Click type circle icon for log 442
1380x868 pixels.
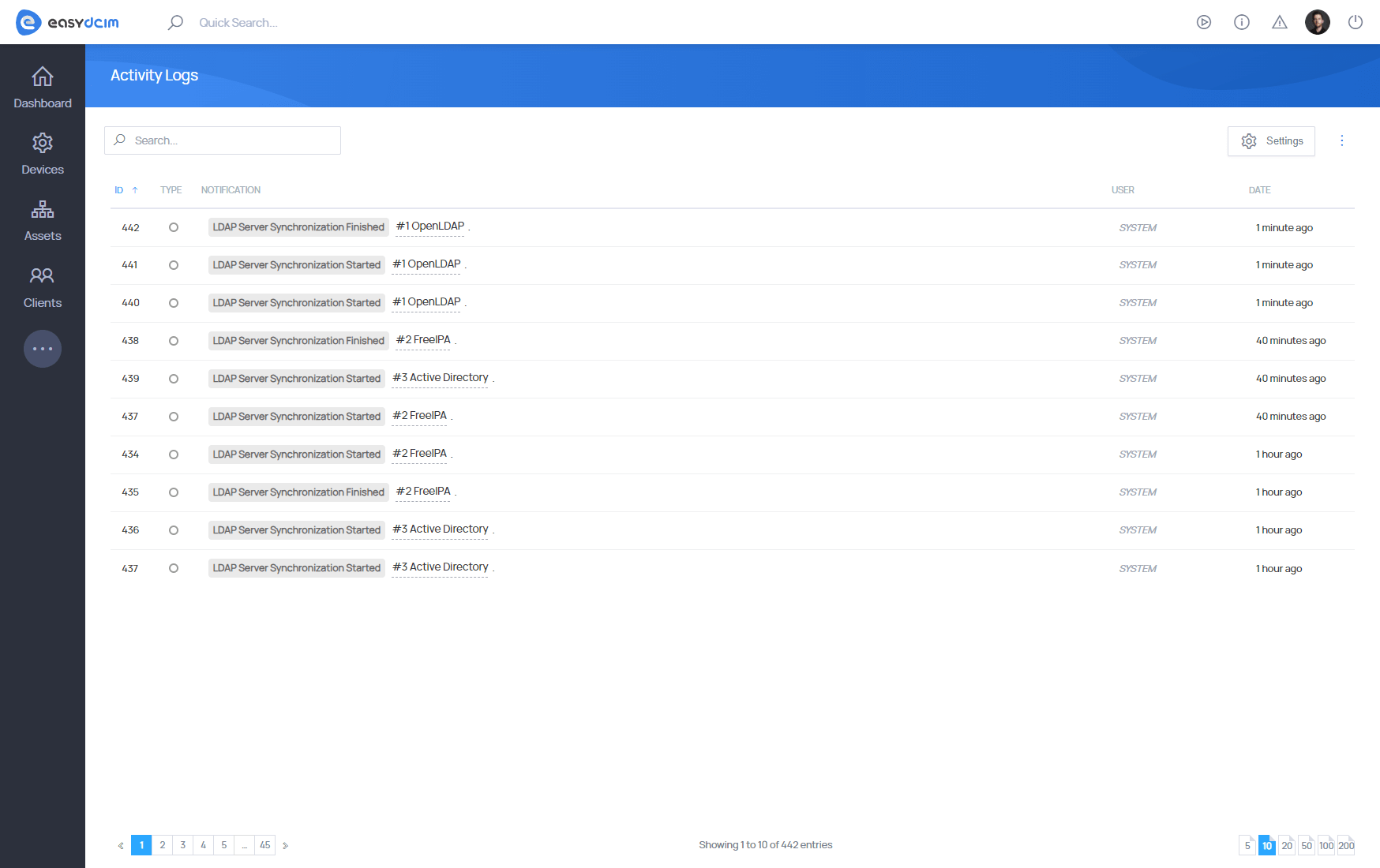click(x=174, y=227)
